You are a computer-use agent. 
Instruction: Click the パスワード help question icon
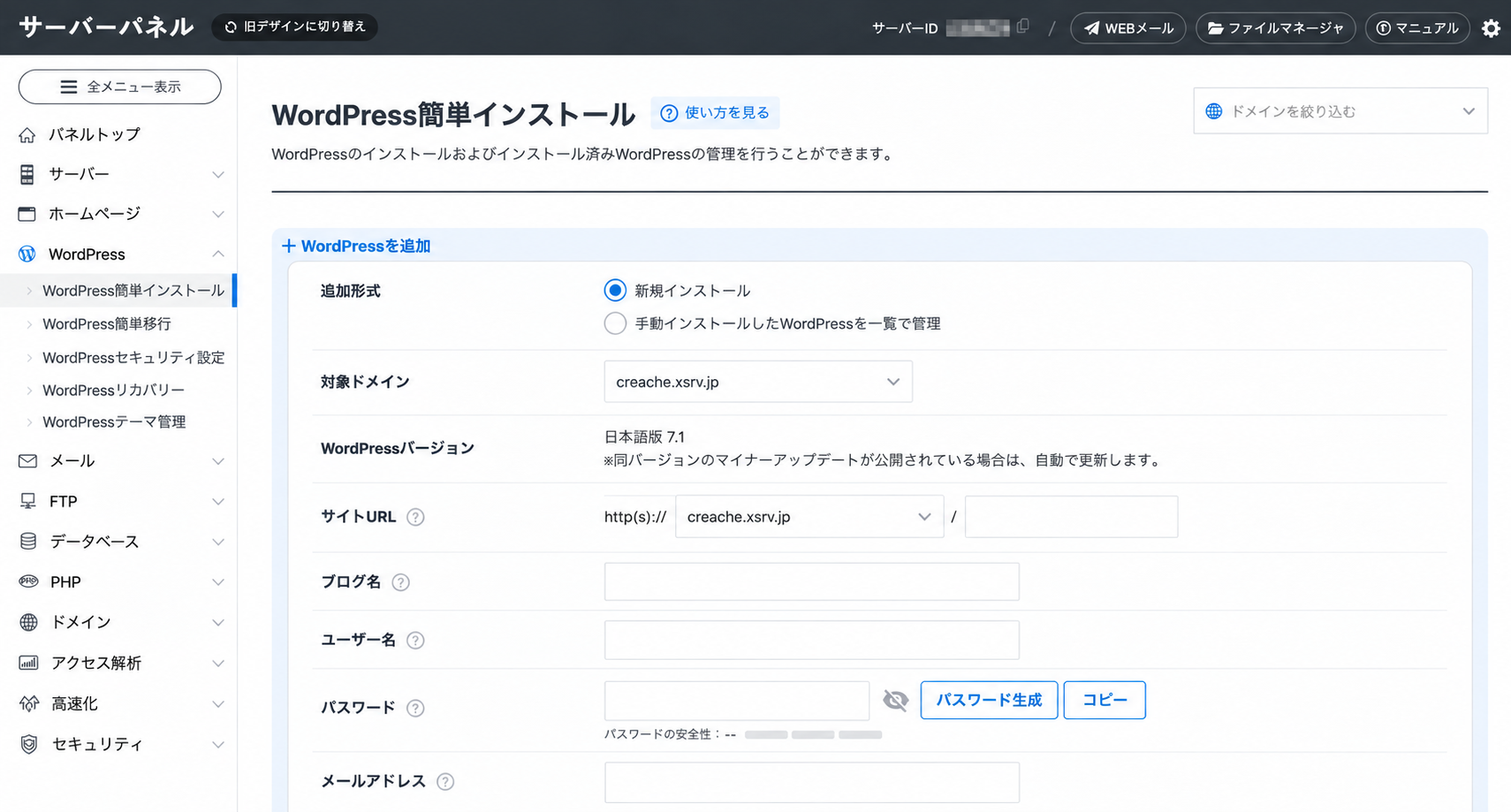(x=415, y=708)
